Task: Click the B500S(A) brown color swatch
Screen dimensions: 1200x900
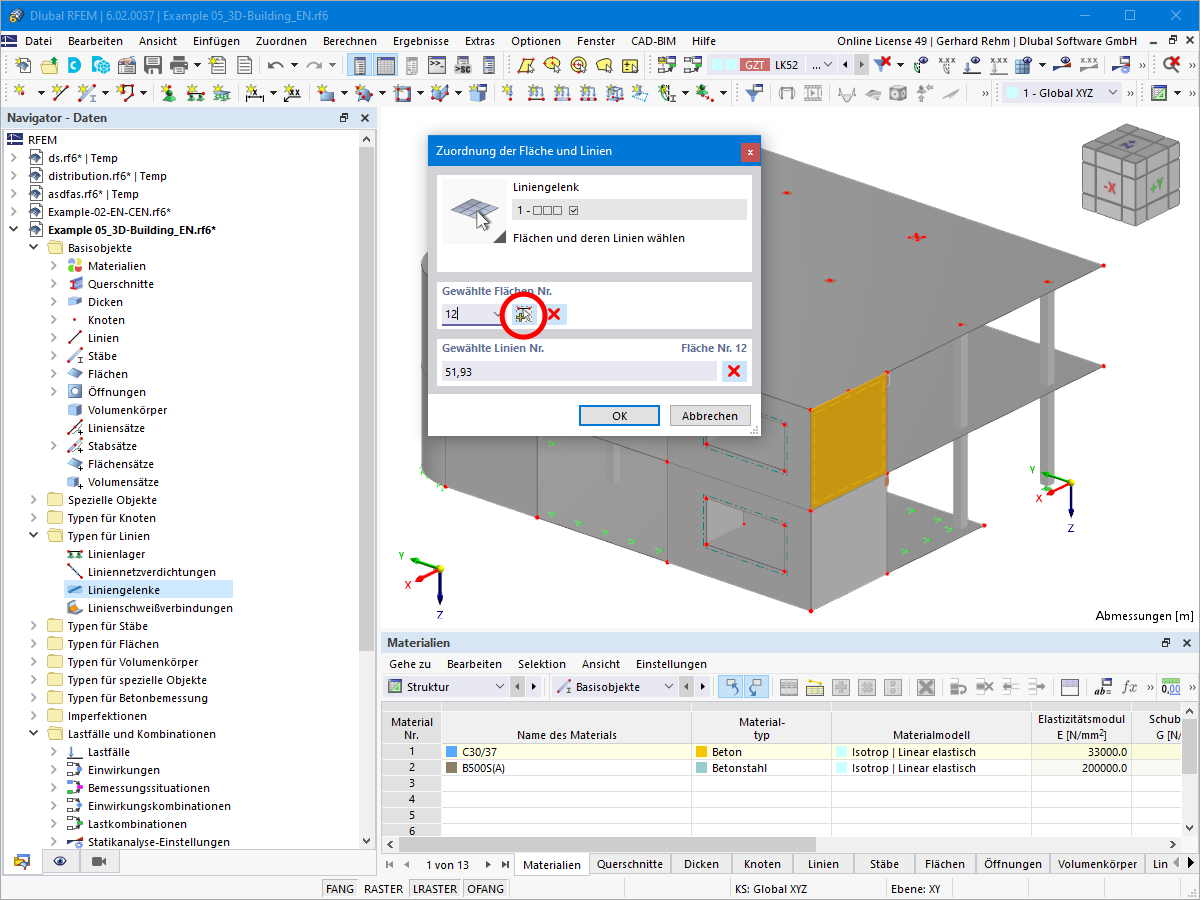Action: 451,768
